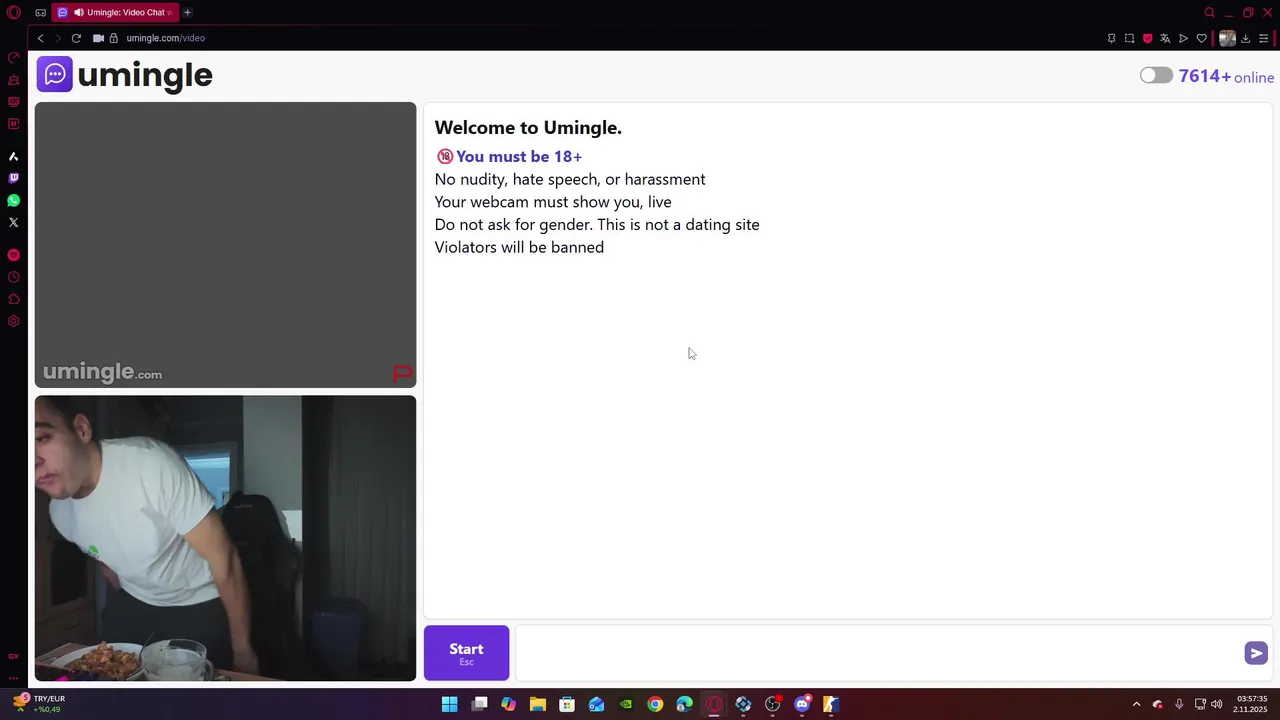Open File Explorer from taskbar
The height and width of the screenshot is (720, 1280).
click(x=538, y=704)
